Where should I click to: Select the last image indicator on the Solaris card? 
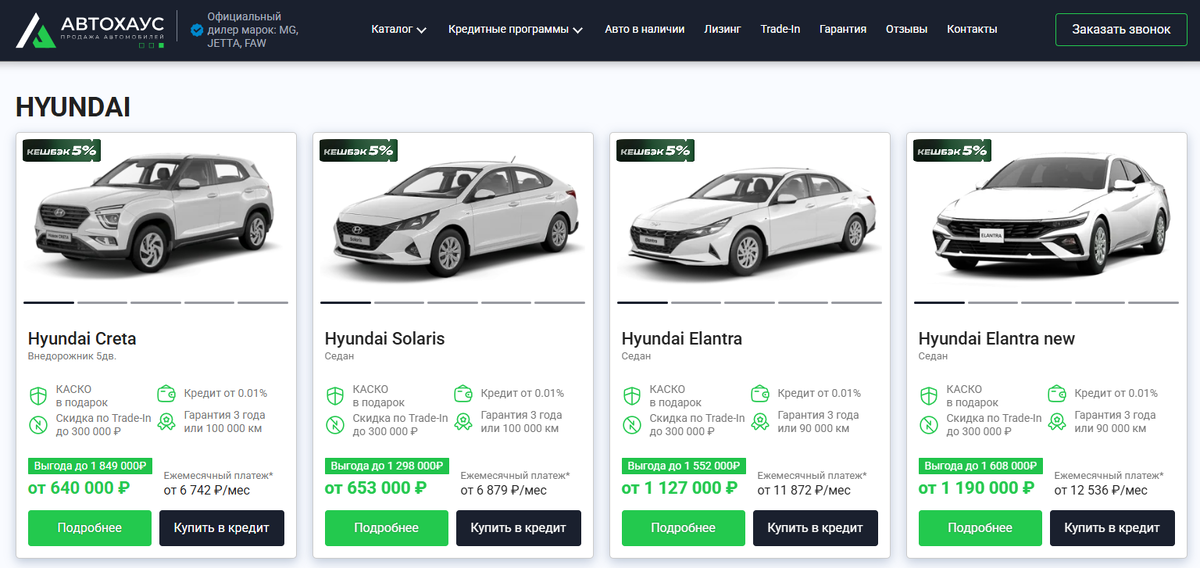[x=559, y=302]
